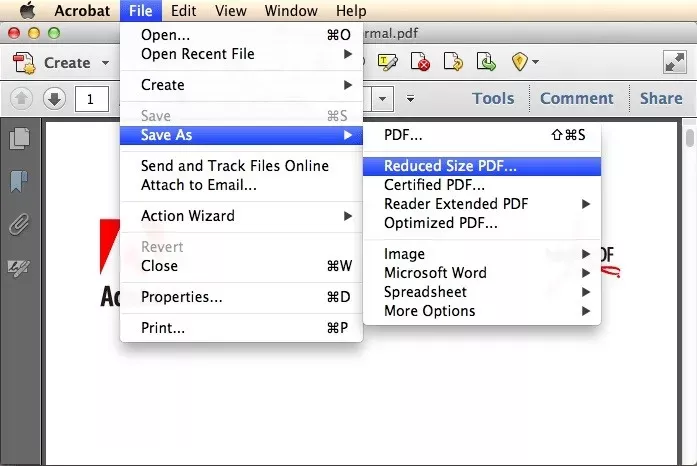
Task: Choose Attach to Email...
Action: coord(241,185)
